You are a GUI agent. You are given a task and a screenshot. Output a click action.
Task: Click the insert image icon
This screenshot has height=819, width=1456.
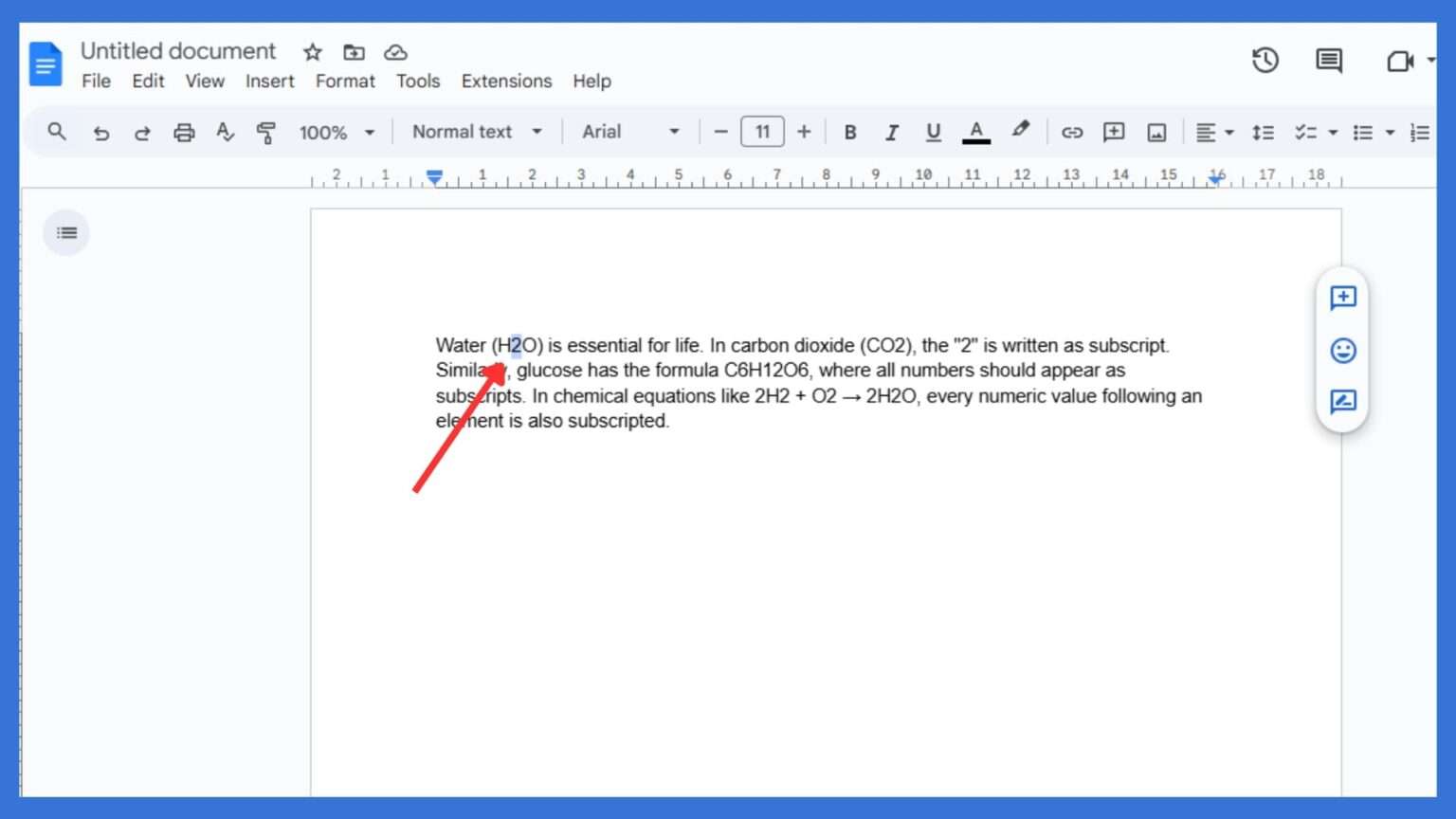click(x=1156, y=133)
